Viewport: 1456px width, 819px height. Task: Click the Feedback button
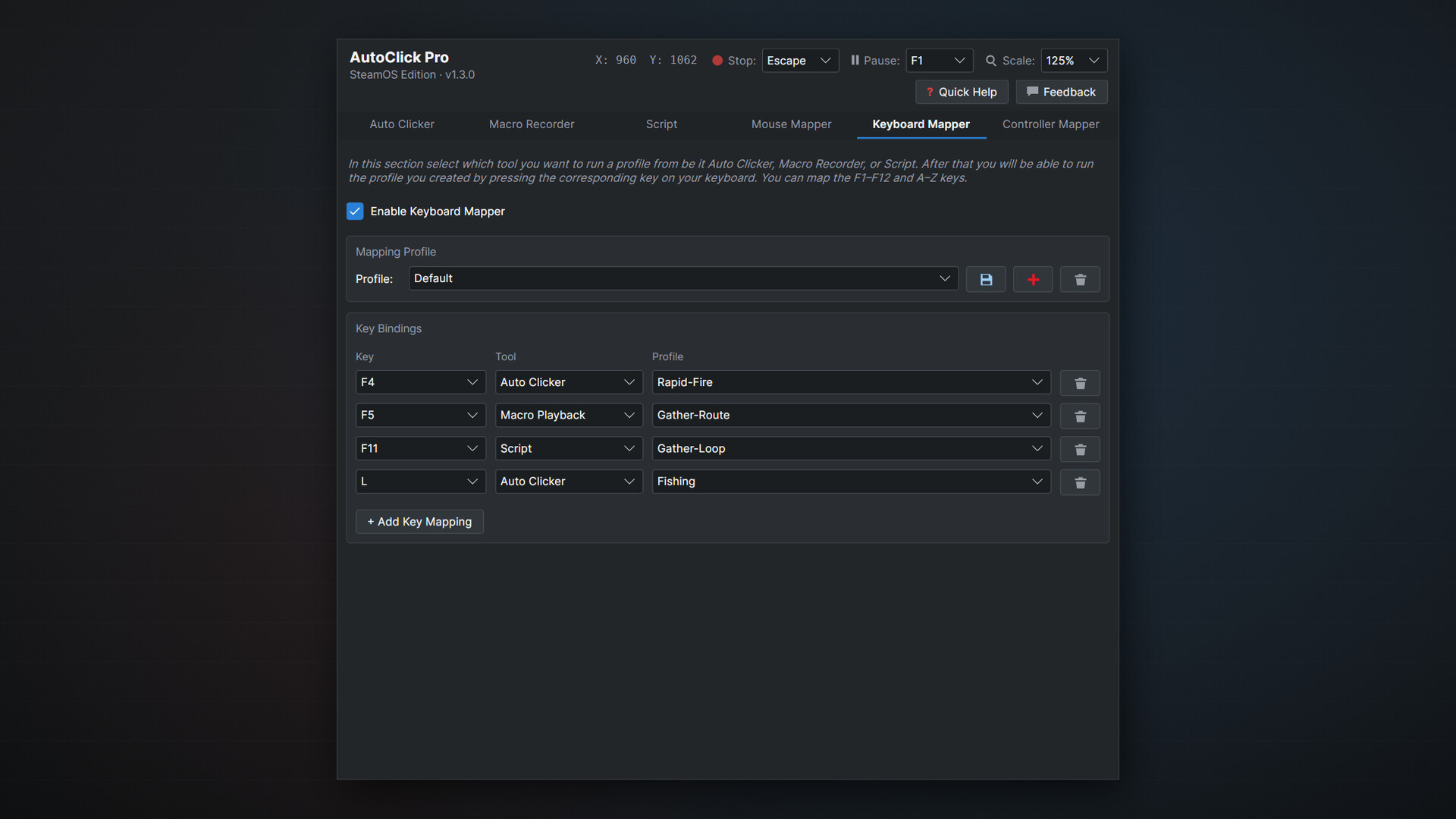[1062, 92]
